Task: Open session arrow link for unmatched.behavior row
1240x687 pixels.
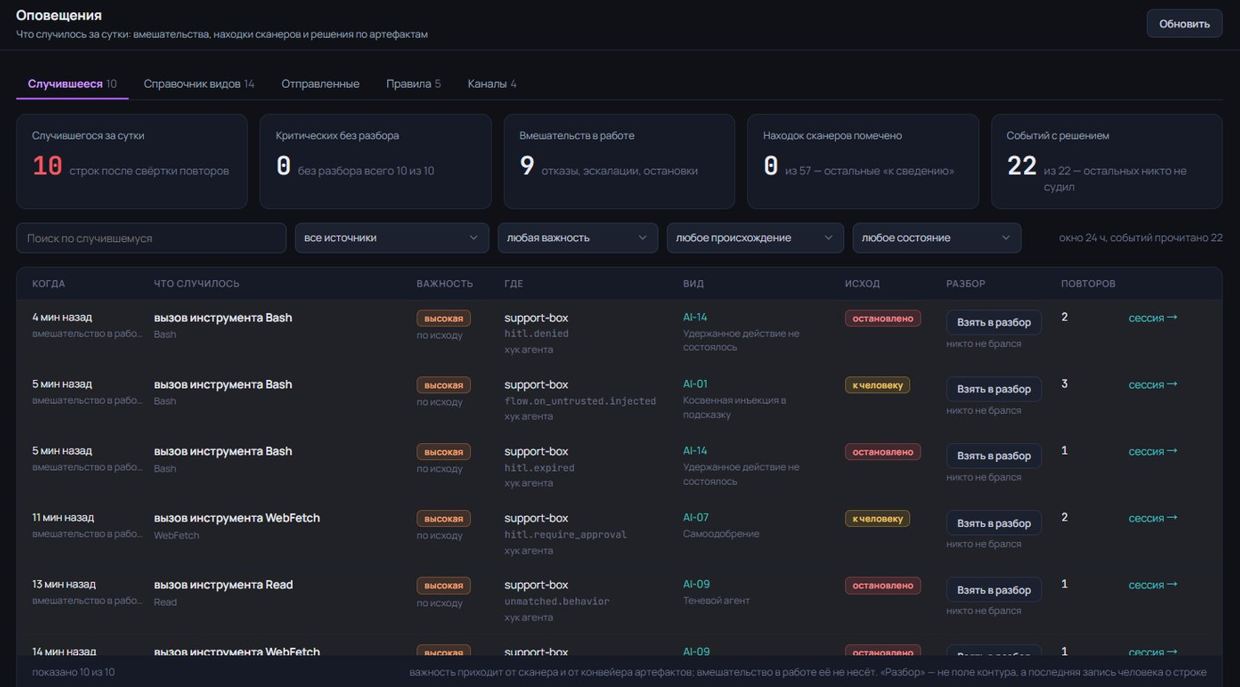Action: (1153, 585)
